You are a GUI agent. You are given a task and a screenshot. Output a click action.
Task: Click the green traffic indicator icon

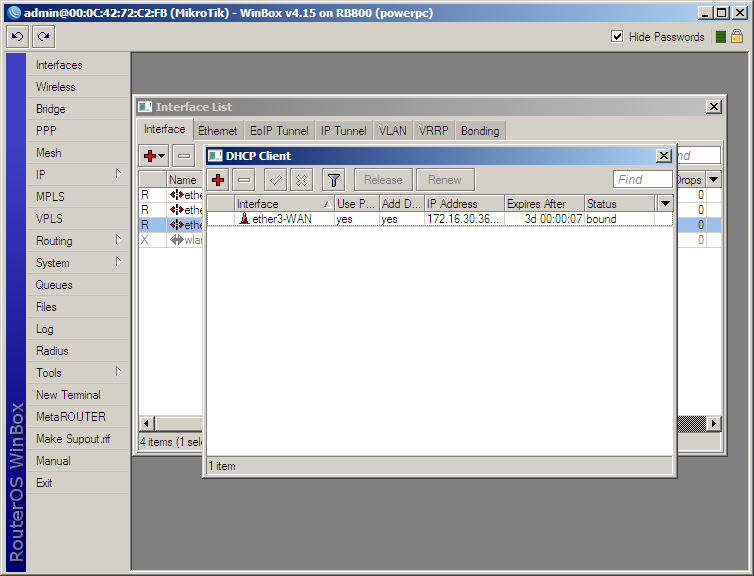(x=720, y=37)
